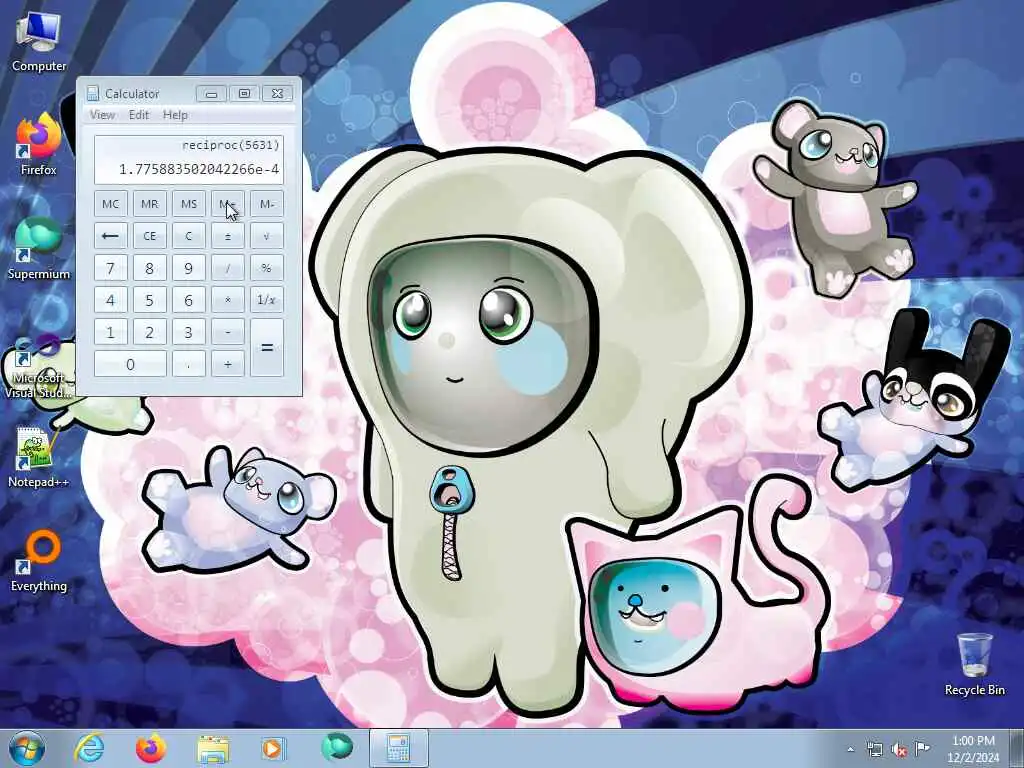Click digit 2 on Calculator

150,332
